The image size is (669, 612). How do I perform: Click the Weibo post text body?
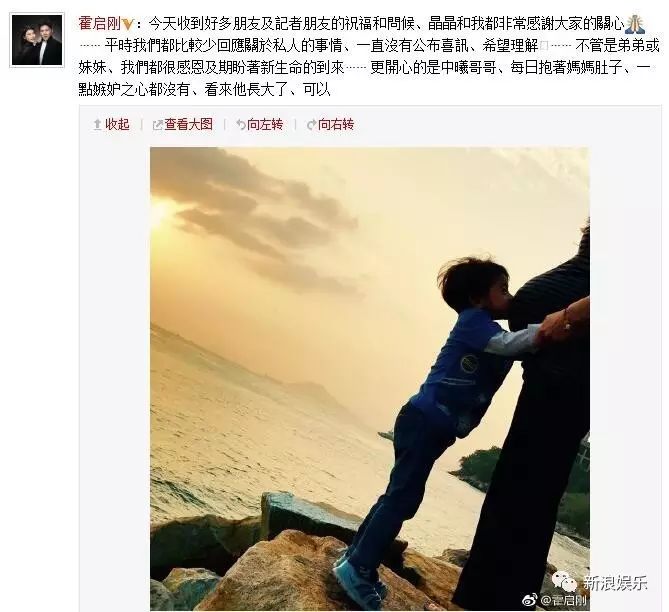[x=369, y=56]
